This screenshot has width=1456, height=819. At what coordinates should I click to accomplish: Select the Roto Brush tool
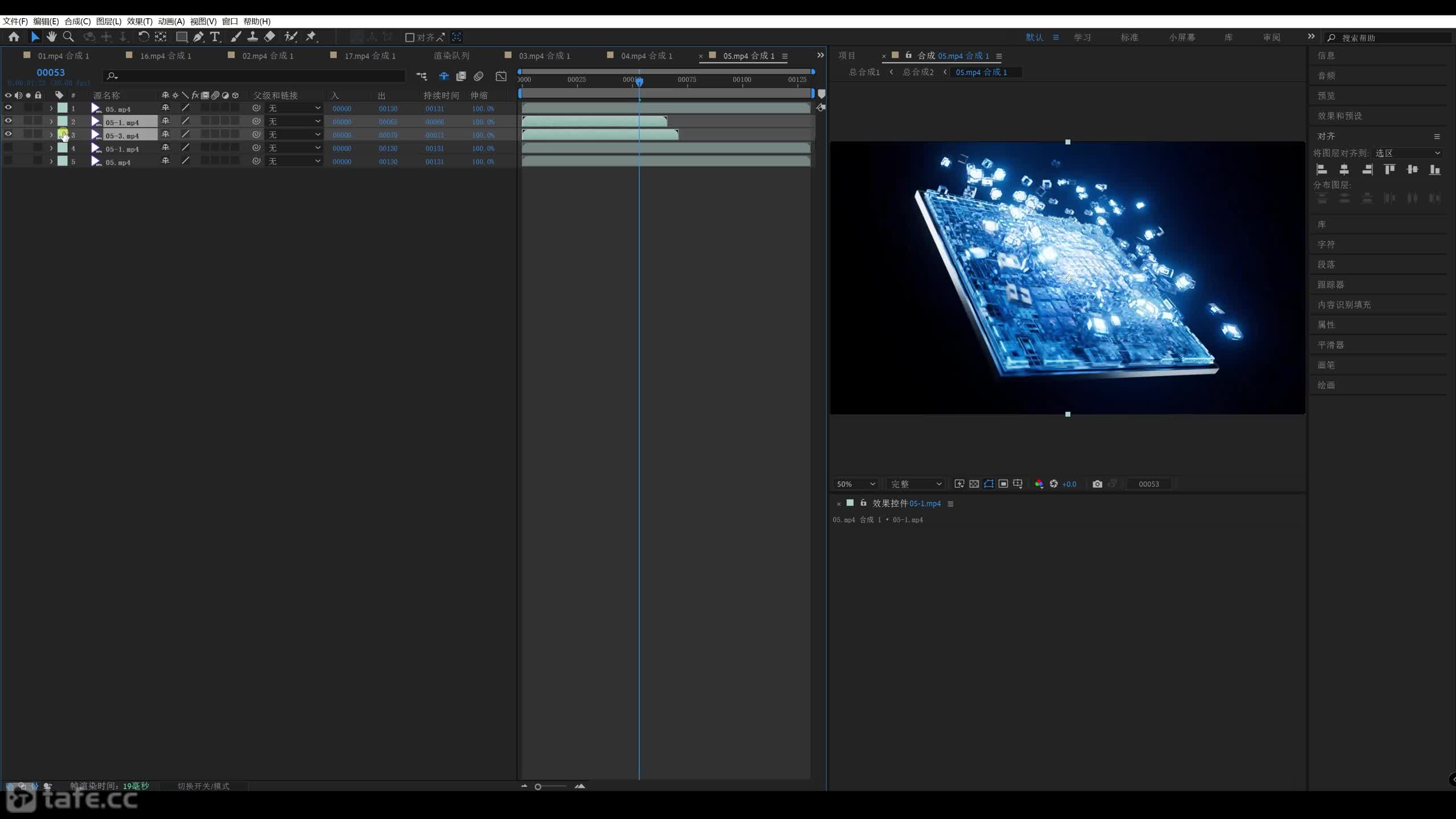[291, 37]
